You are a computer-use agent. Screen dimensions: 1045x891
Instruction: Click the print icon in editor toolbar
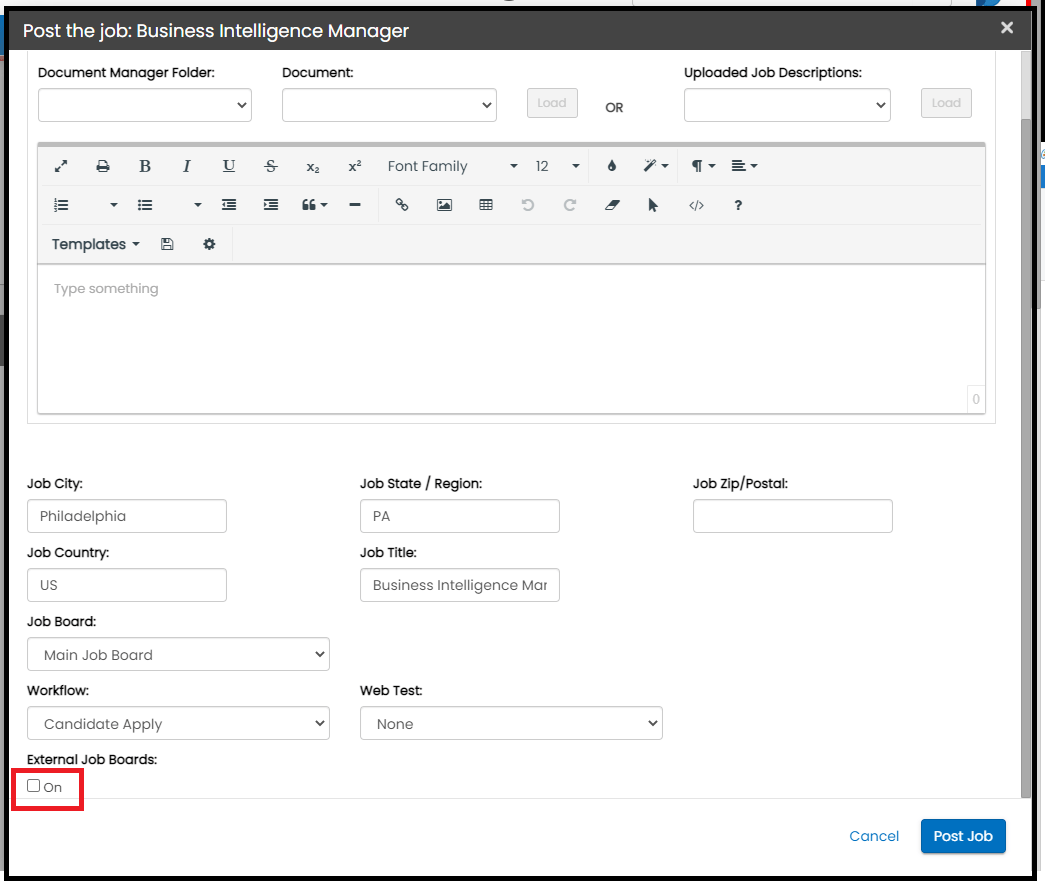[103, 166]
